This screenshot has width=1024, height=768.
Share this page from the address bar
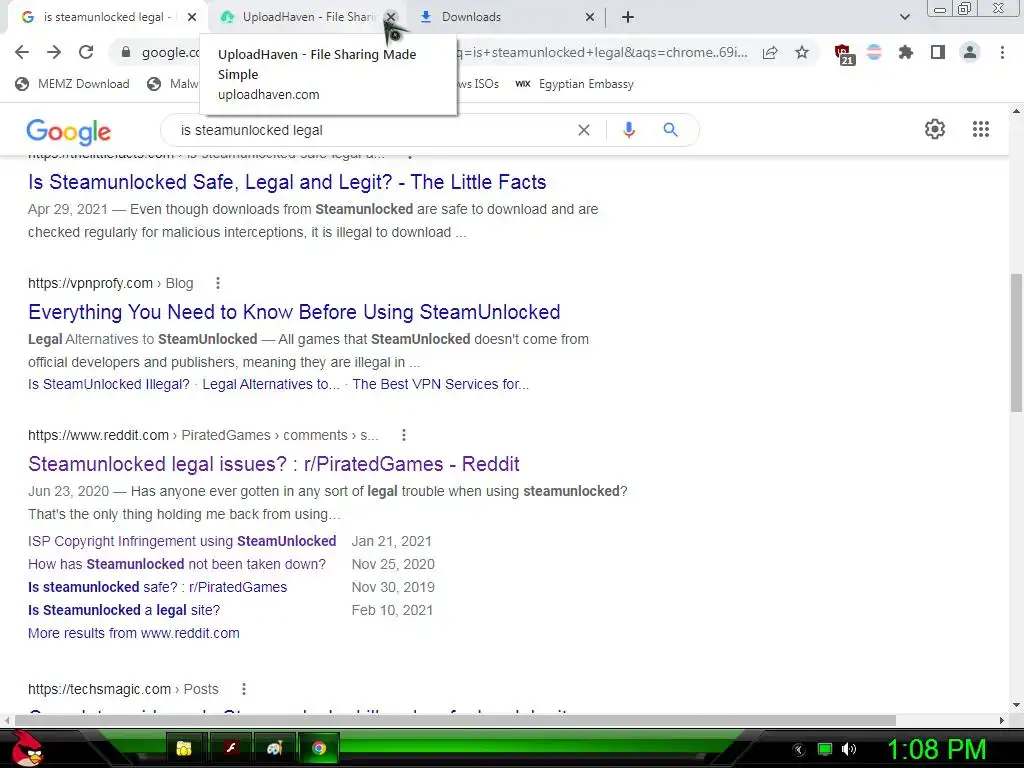(770, 52)
